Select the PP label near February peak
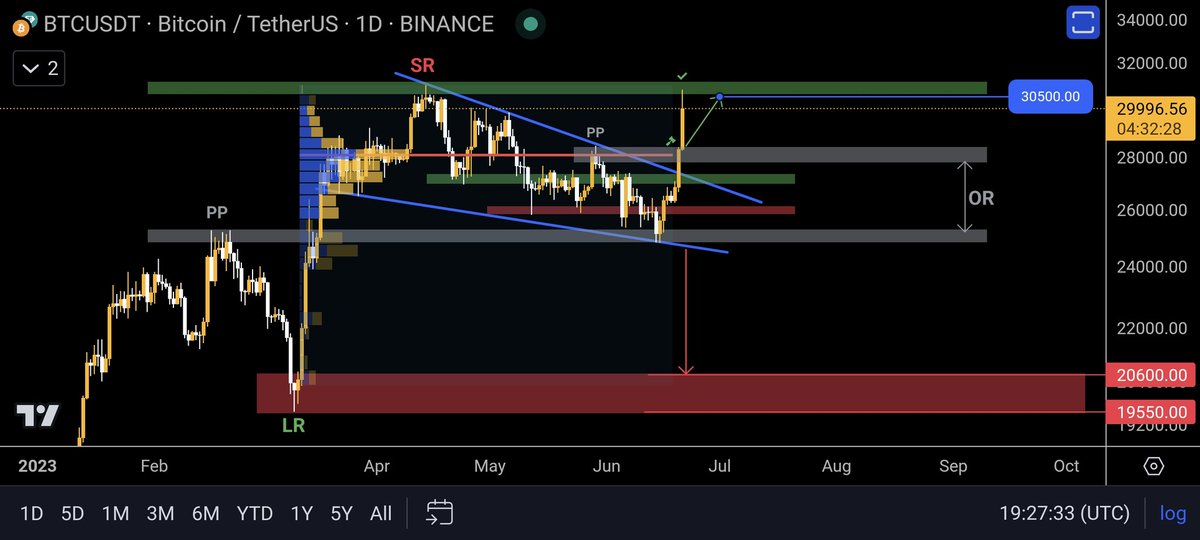Screen dimensions: 1200x540 pyautogui.click(x=217, y=213)
